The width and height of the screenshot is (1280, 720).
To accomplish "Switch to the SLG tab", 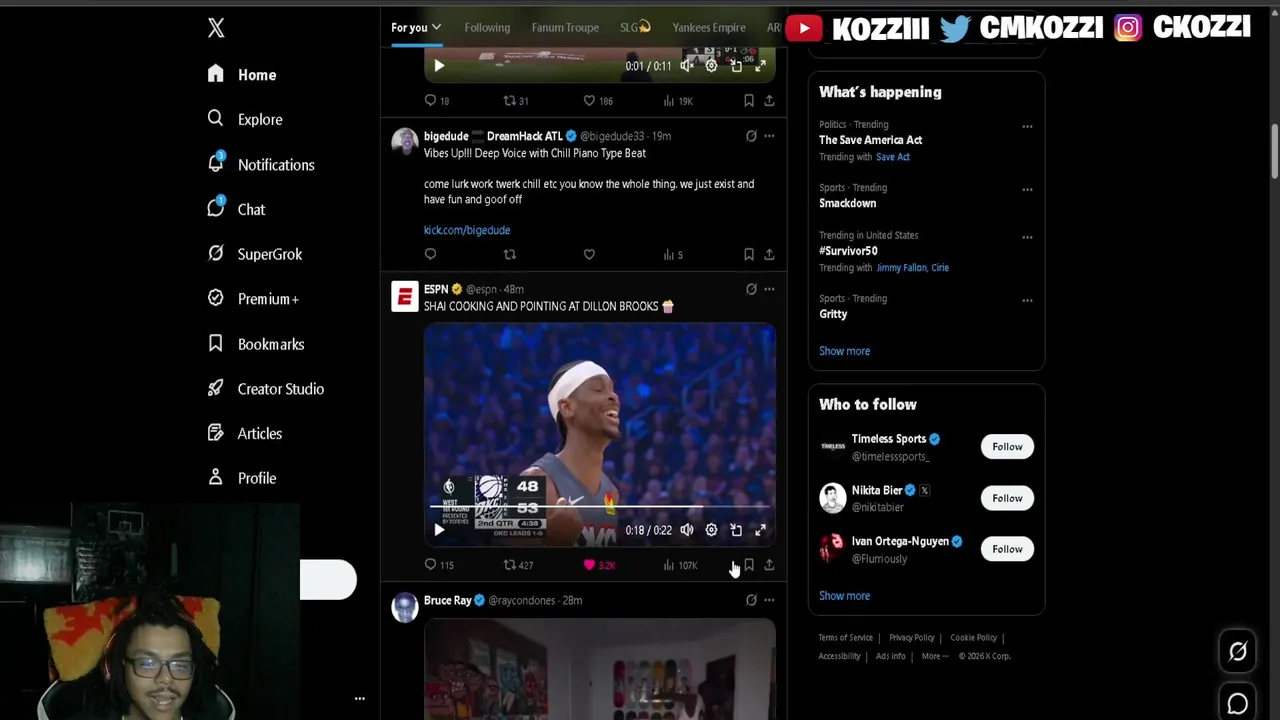I will click(x=635, y=27).
